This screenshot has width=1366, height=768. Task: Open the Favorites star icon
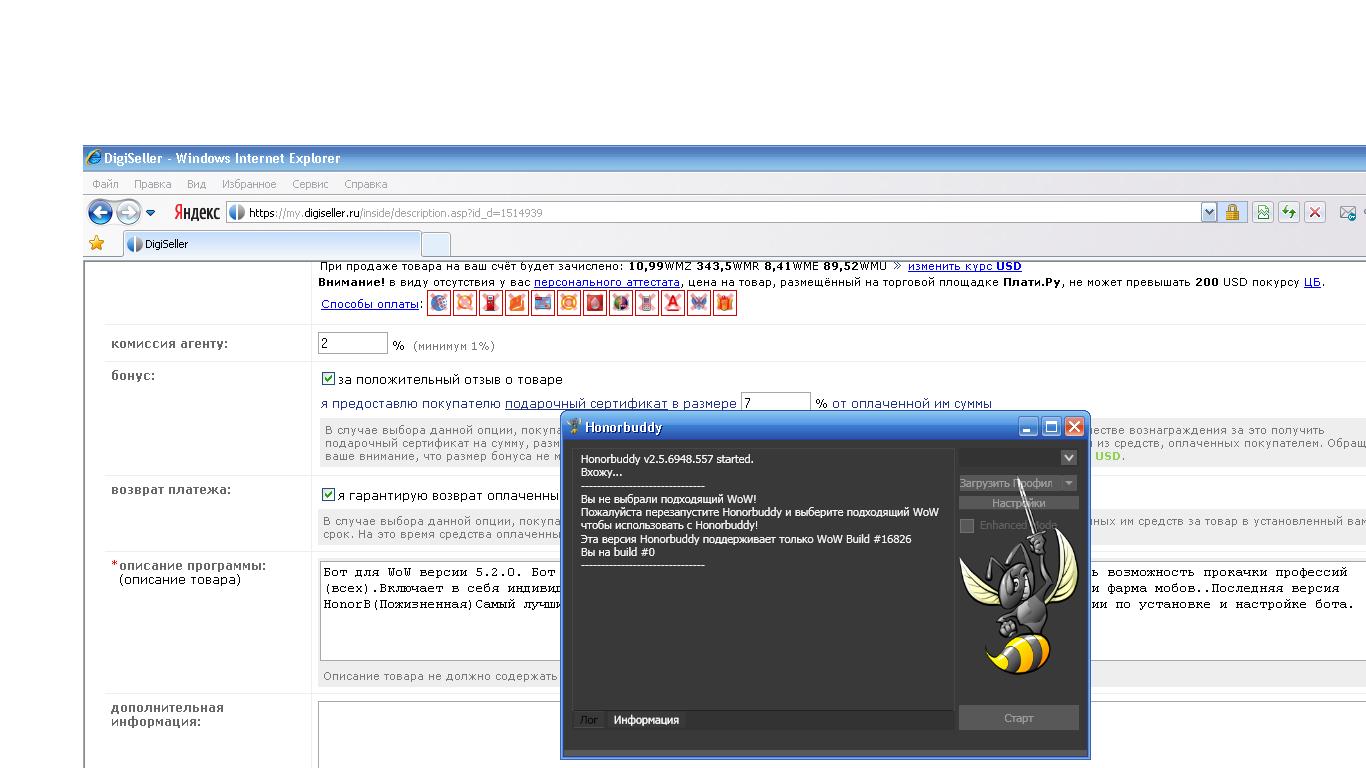click(96, 243)
